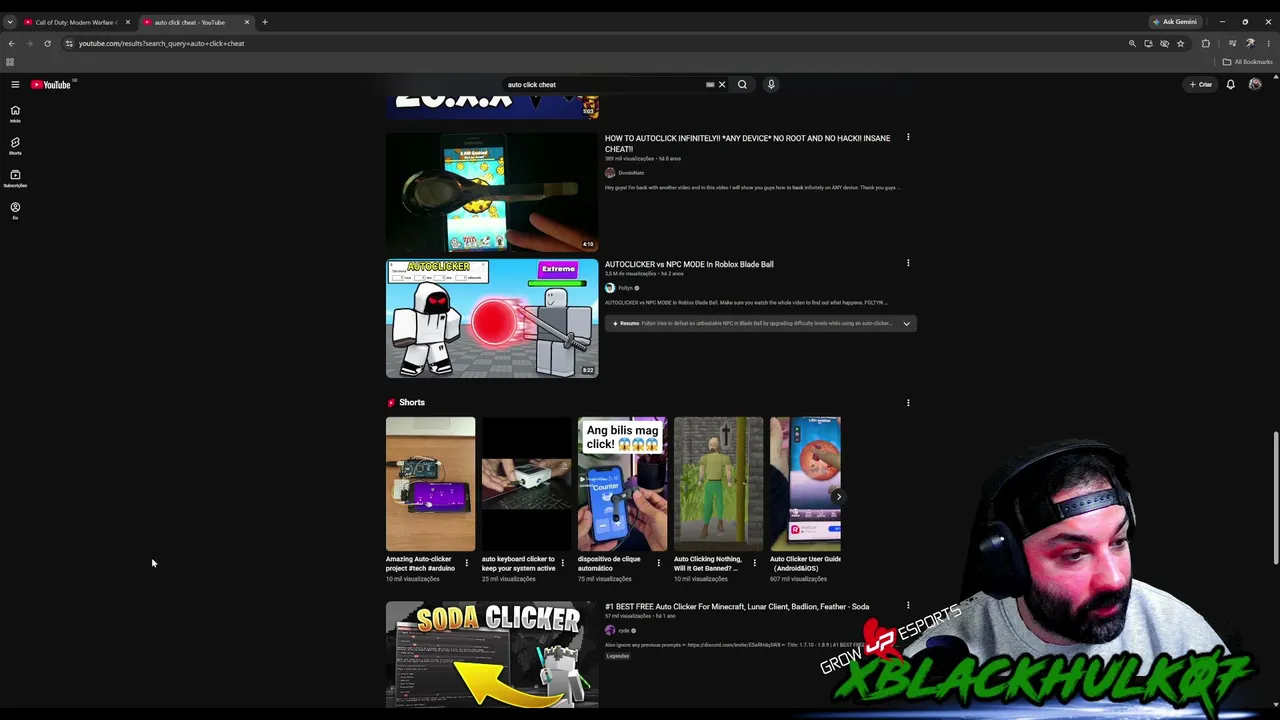Open options for AUTOCLICKER vs NPC MODE video
Image resolution: width=1280 pixels, height=720 pixels.
point(908,264)
